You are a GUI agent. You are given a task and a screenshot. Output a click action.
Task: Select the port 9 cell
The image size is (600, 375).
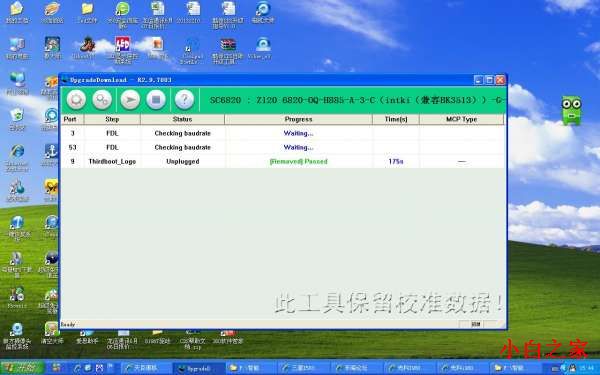point(72,161)
